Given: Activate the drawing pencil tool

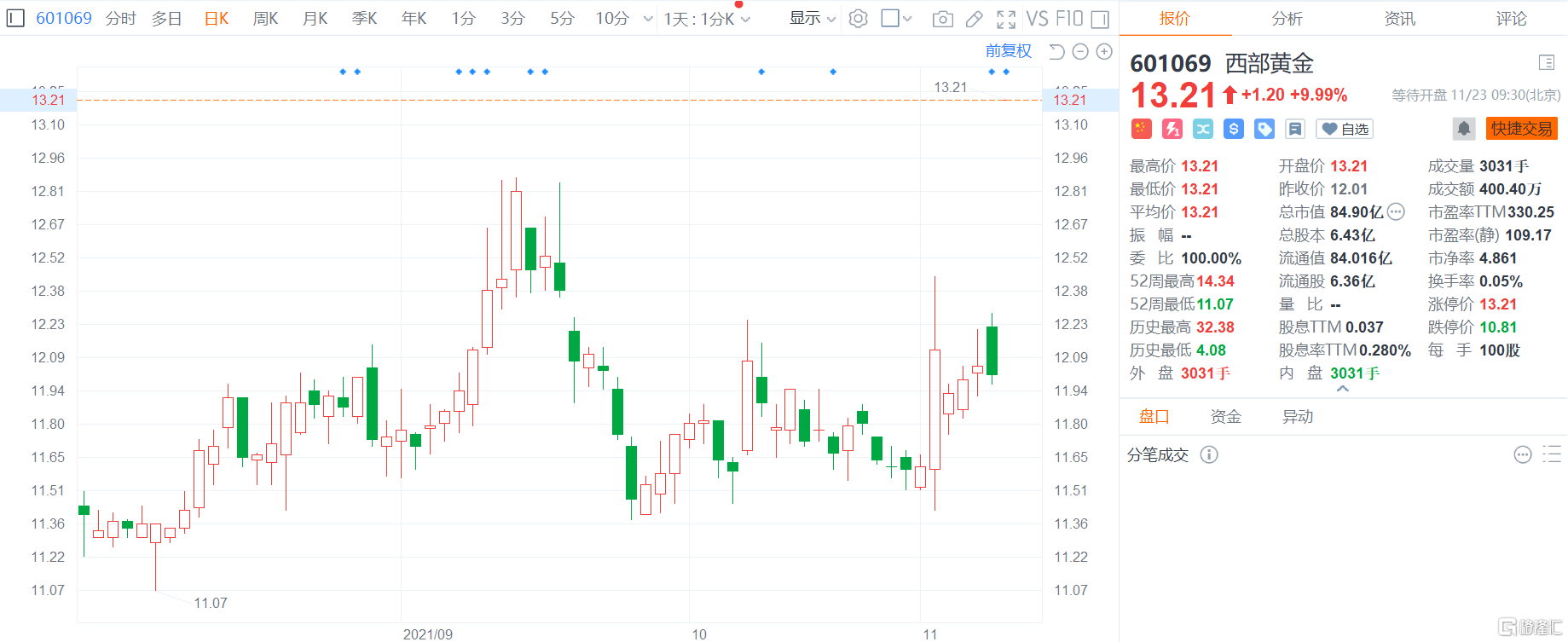Looking at the screenshot, I should coord(975,19).
